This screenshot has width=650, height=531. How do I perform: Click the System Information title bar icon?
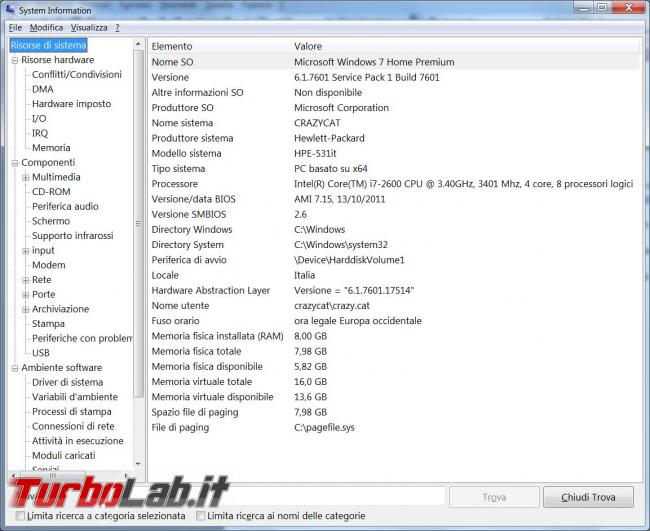coord(10,10)
